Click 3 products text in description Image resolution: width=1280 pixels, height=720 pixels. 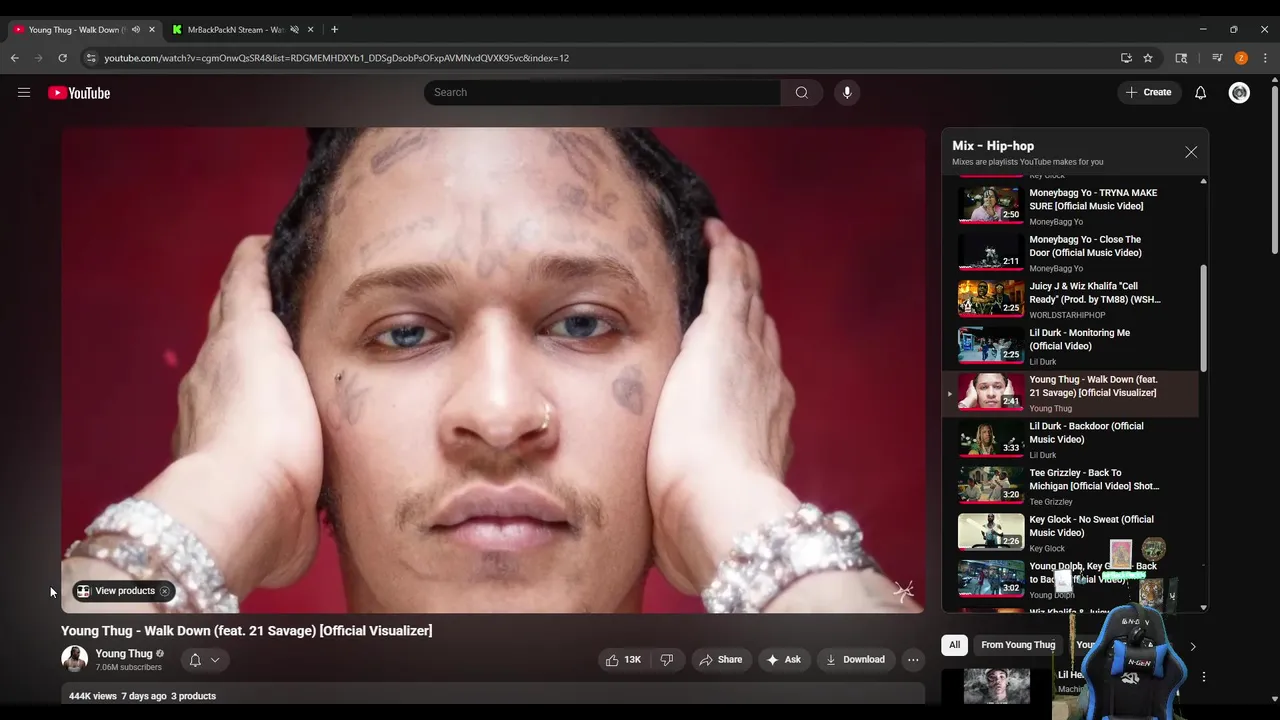193,696
